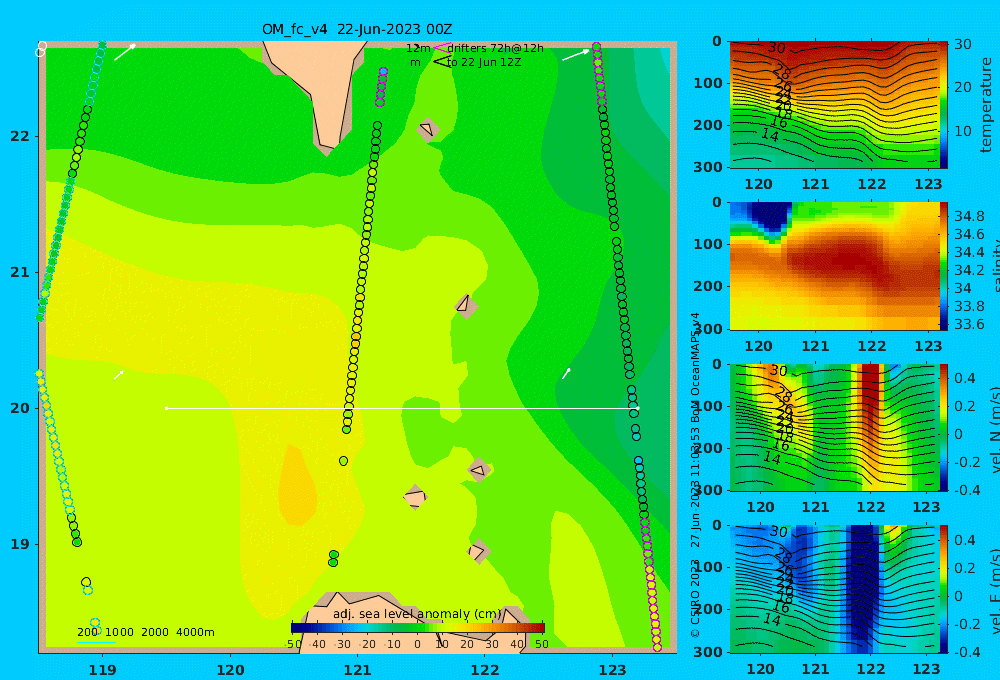Image resolution: width=1000 pixels, height=680 pixels.
Task: Click the black arrow symbol in legend
Action: 442,62
